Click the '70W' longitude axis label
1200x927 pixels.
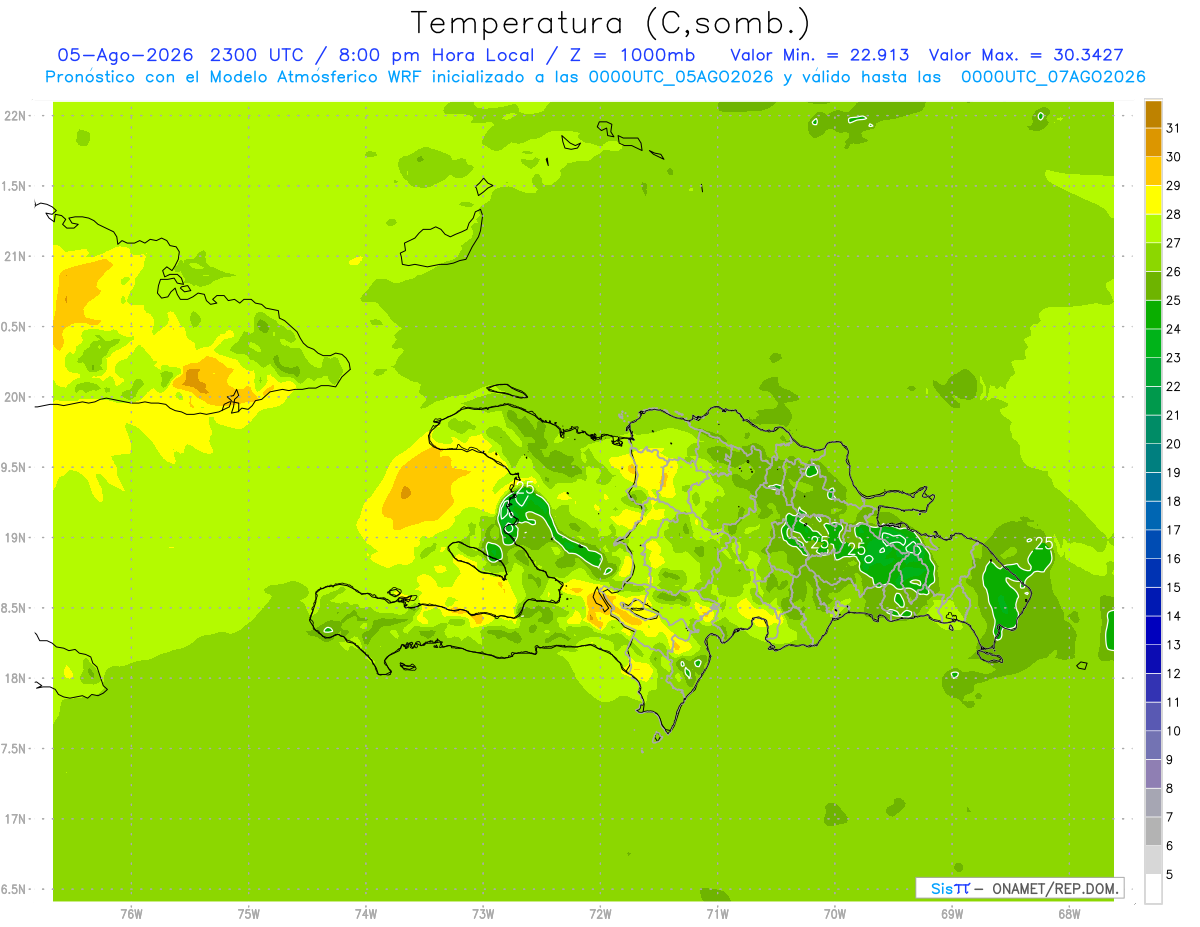(x=835, y=914)
